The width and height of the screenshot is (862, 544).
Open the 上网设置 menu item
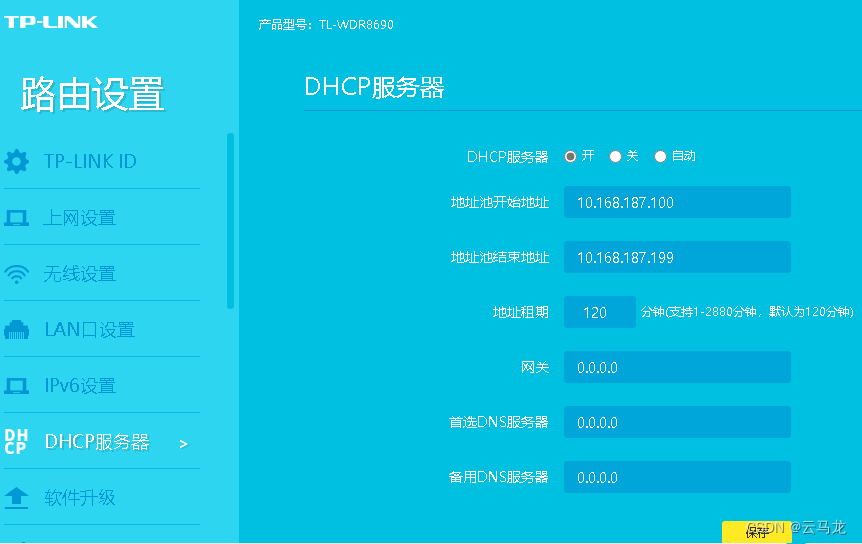coord(102,218)
